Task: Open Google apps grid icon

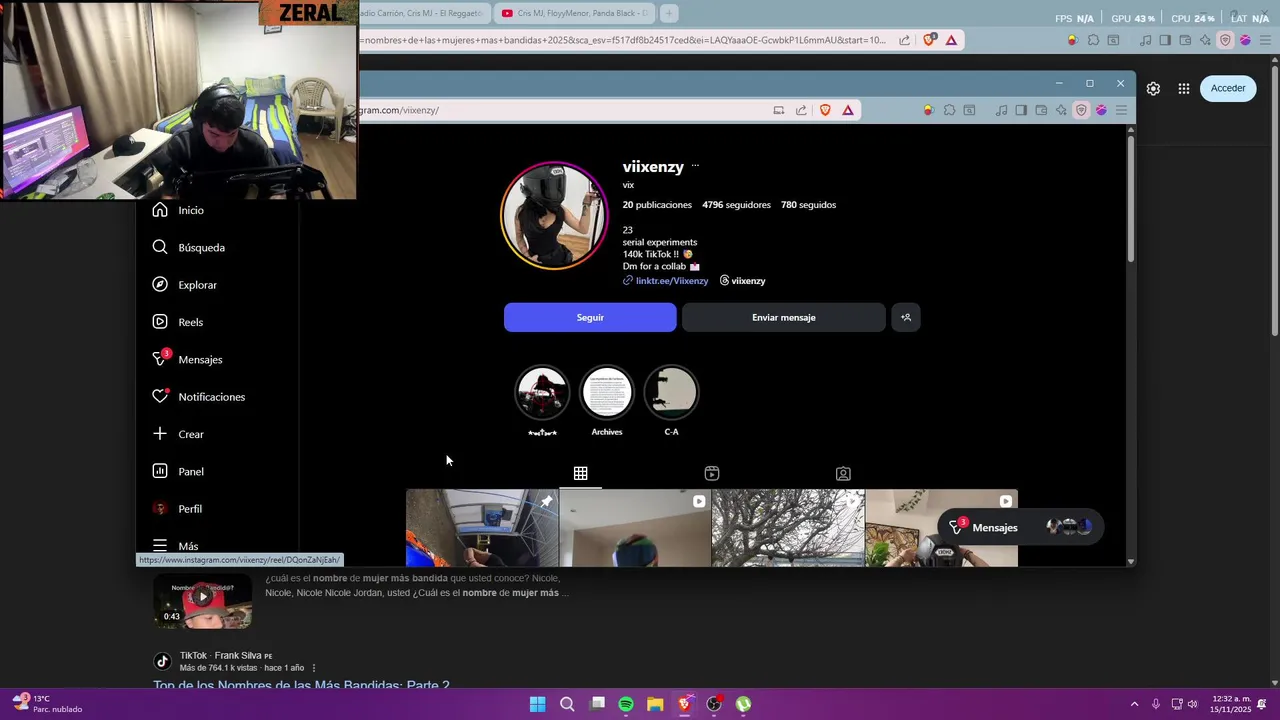Action: (1184, 88)
